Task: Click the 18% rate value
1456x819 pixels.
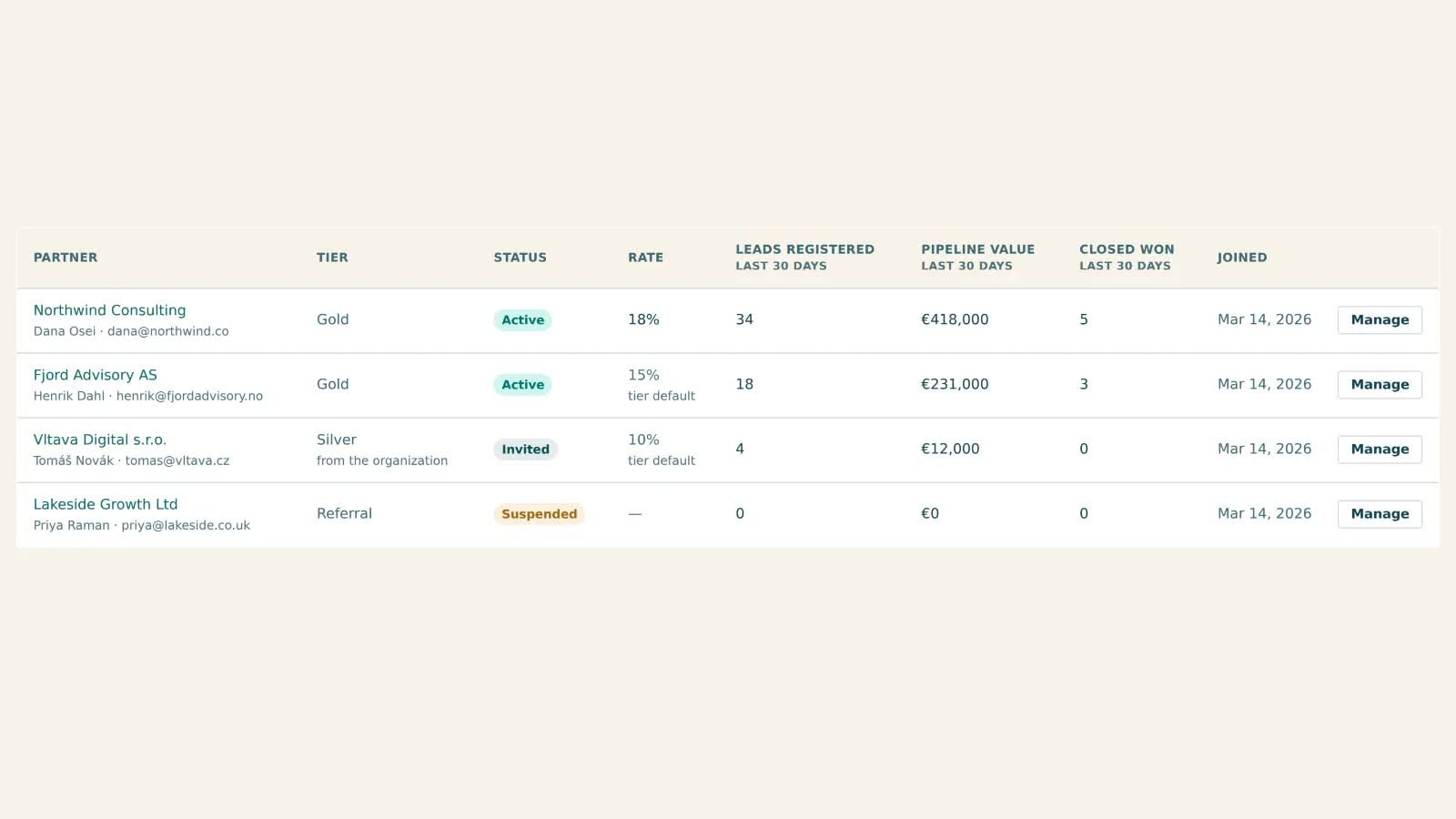Action: point(643,319)
